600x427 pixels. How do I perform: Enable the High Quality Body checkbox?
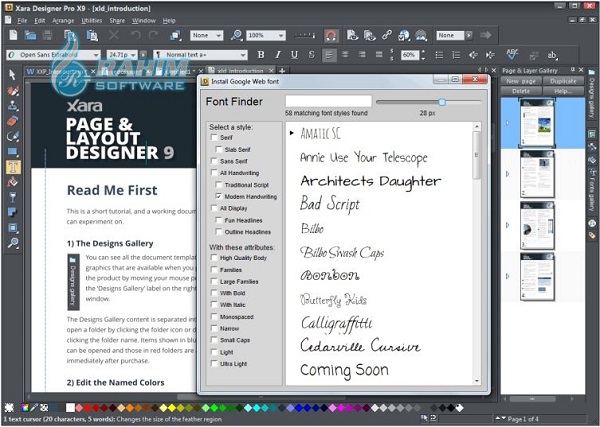[214, 258]
